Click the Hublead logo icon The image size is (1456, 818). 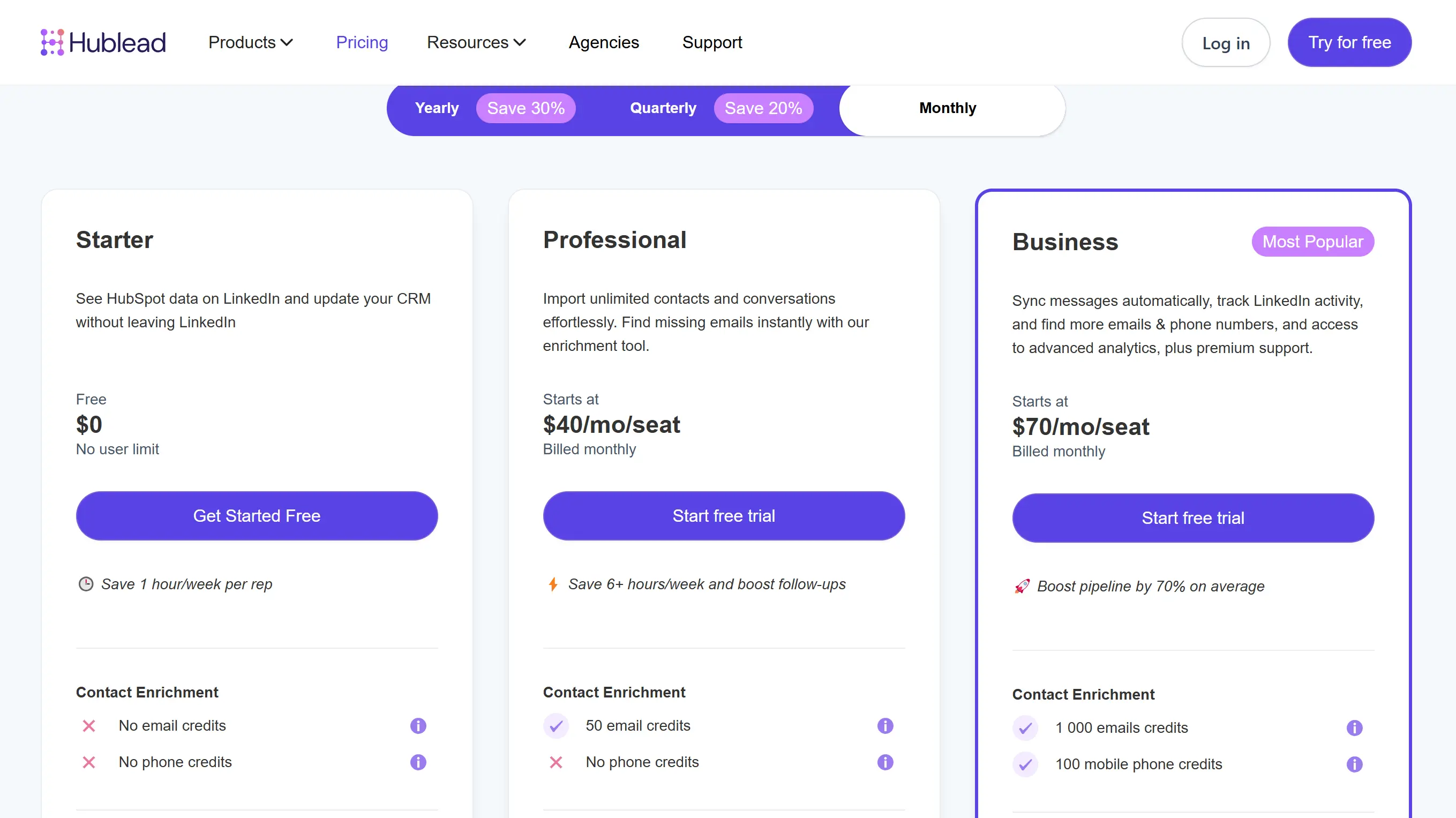(52, 42)
